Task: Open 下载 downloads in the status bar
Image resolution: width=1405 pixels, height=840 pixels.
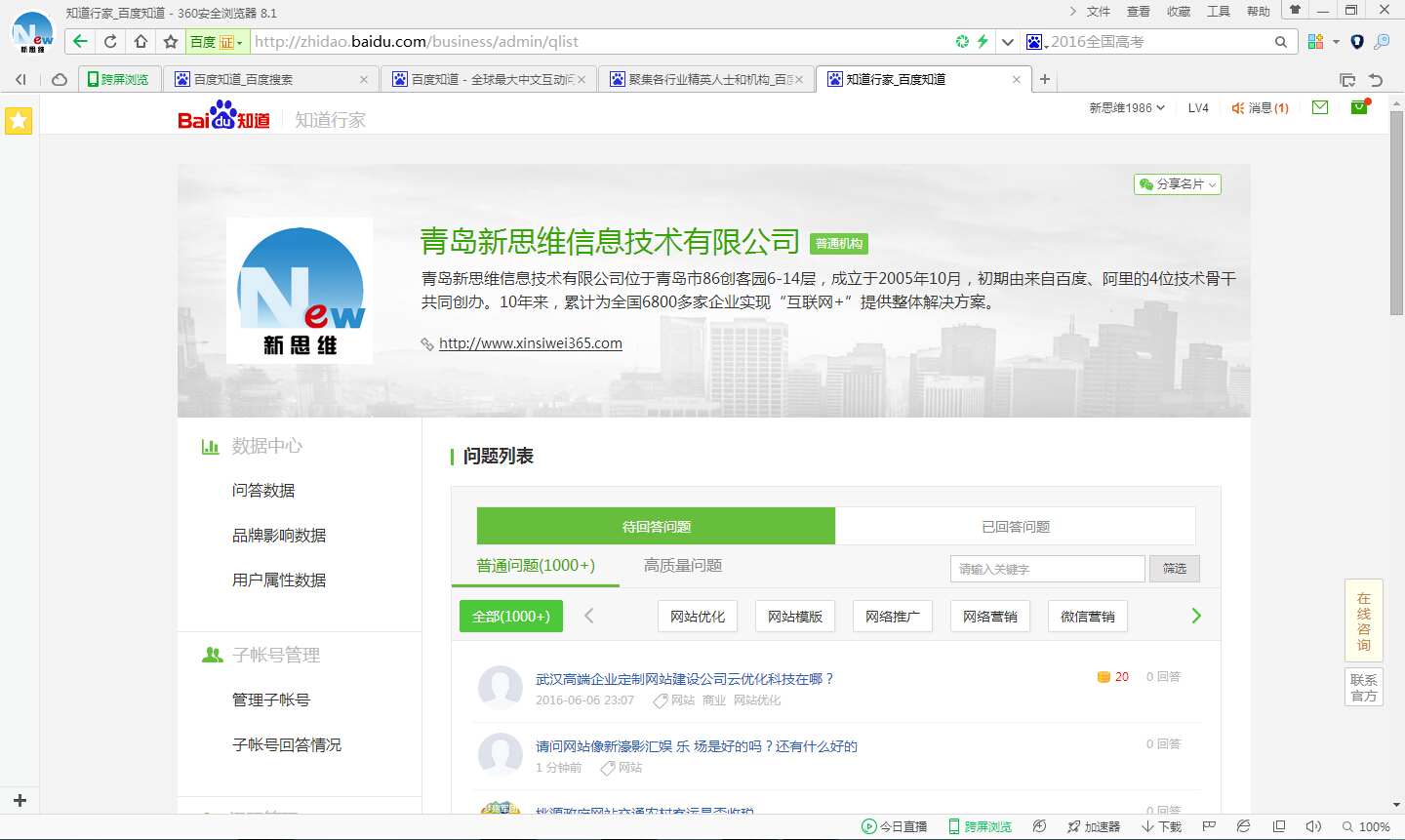Action: 1161,826
